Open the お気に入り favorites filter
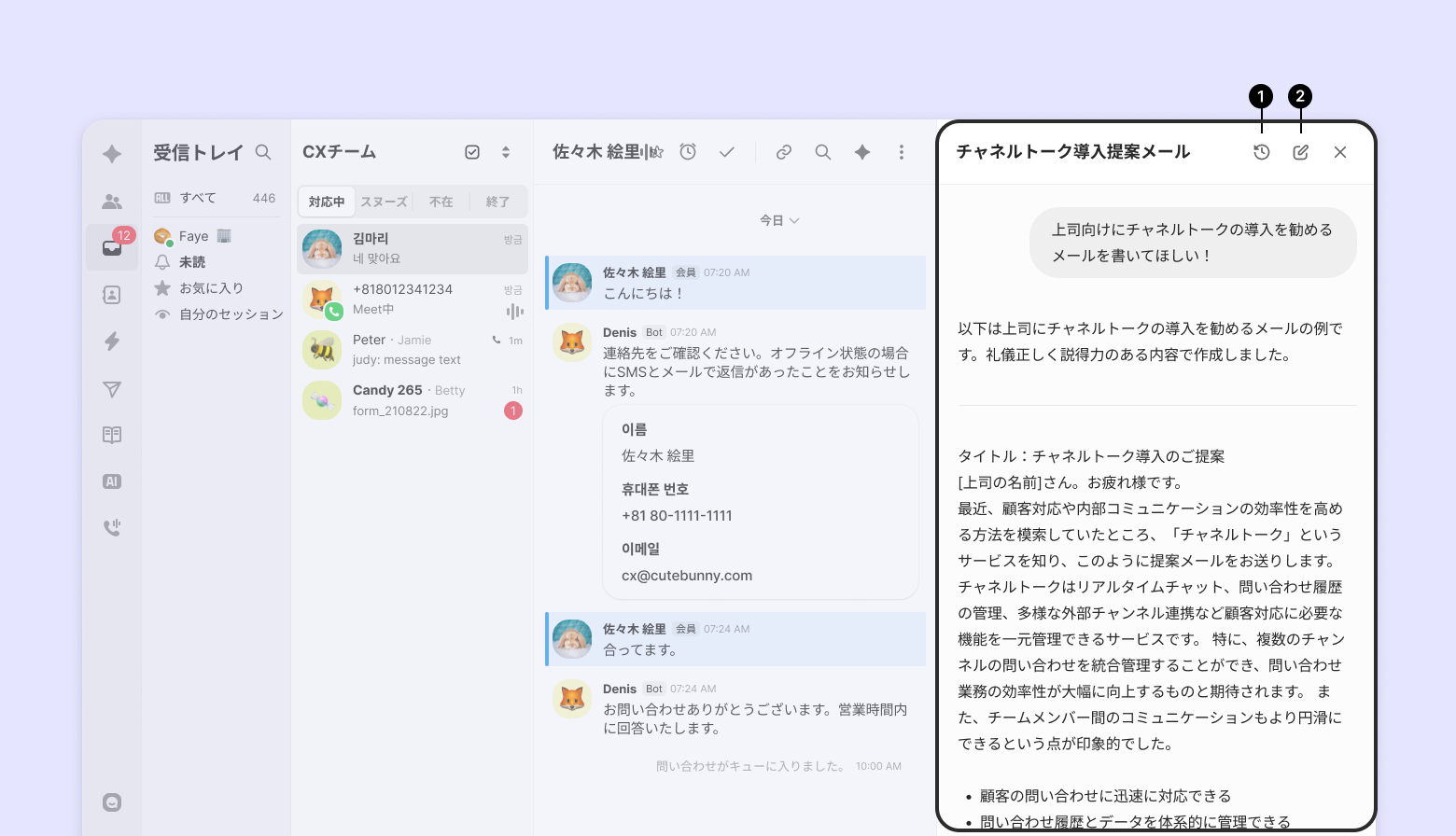Screen dimensions: 1456x836 pyautogui.click(x=216, y=288)
